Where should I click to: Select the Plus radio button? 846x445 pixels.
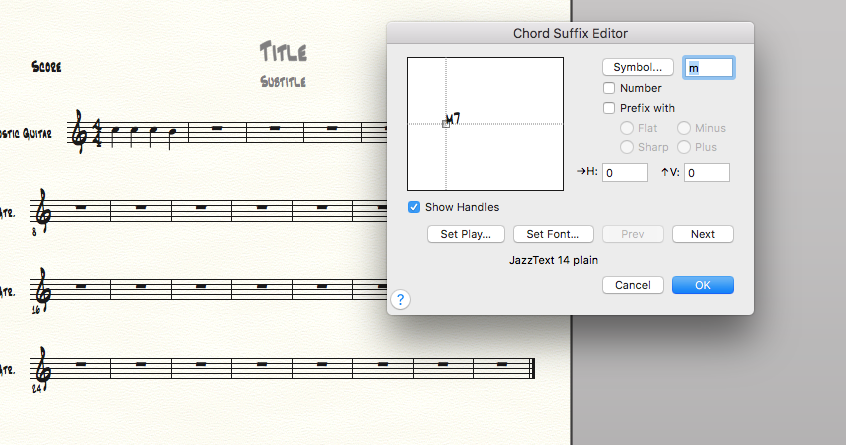click(x=684, y=147)
